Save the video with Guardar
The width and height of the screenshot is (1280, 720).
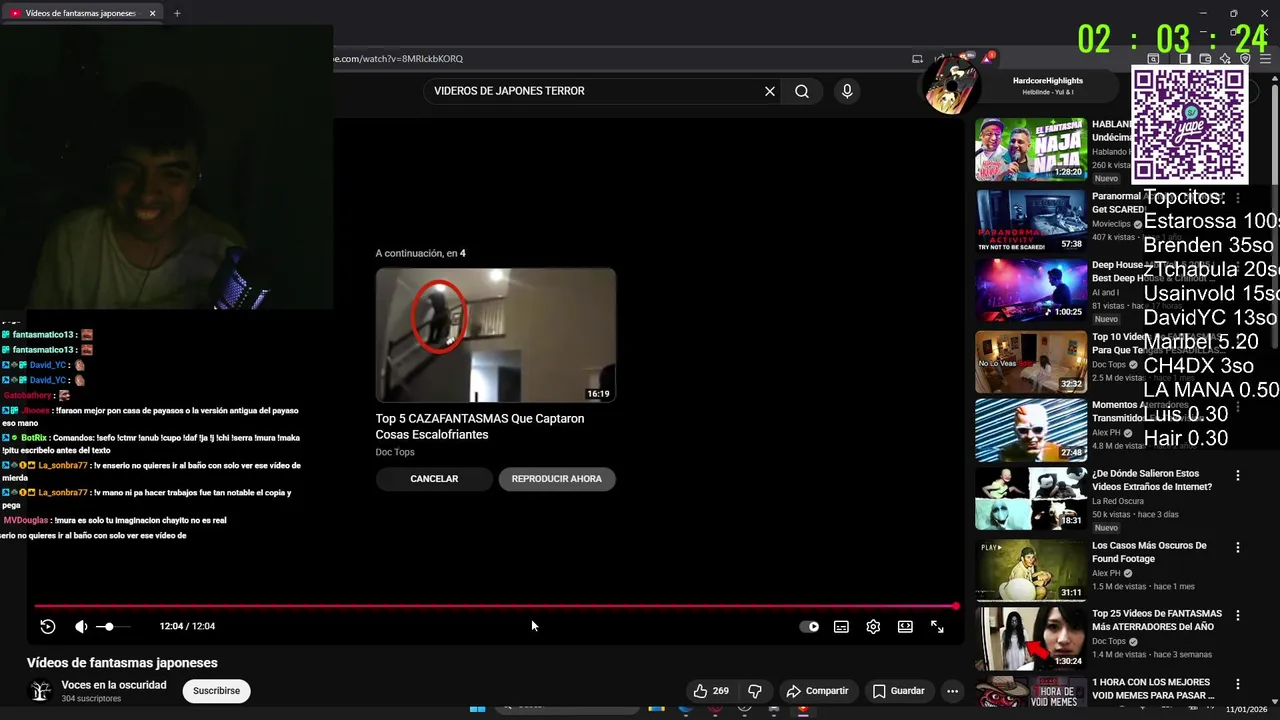898,691
